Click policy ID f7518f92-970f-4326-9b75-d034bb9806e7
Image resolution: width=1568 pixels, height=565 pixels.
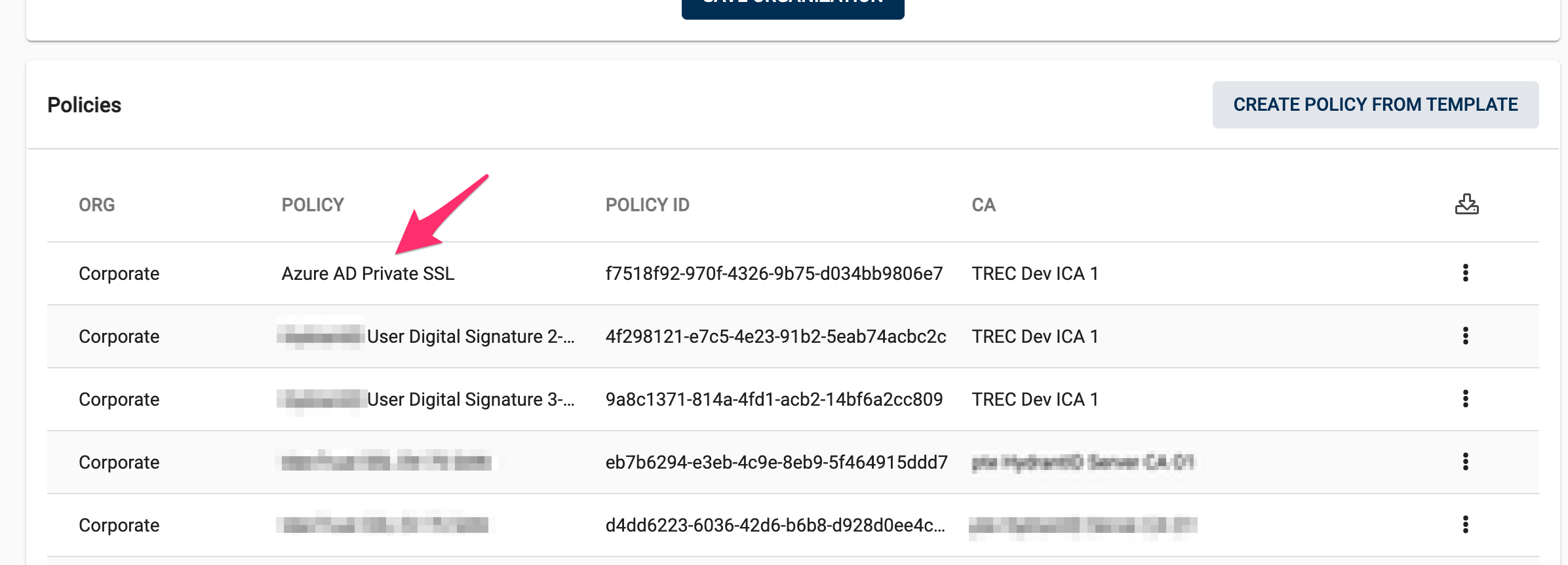(774, 273)
